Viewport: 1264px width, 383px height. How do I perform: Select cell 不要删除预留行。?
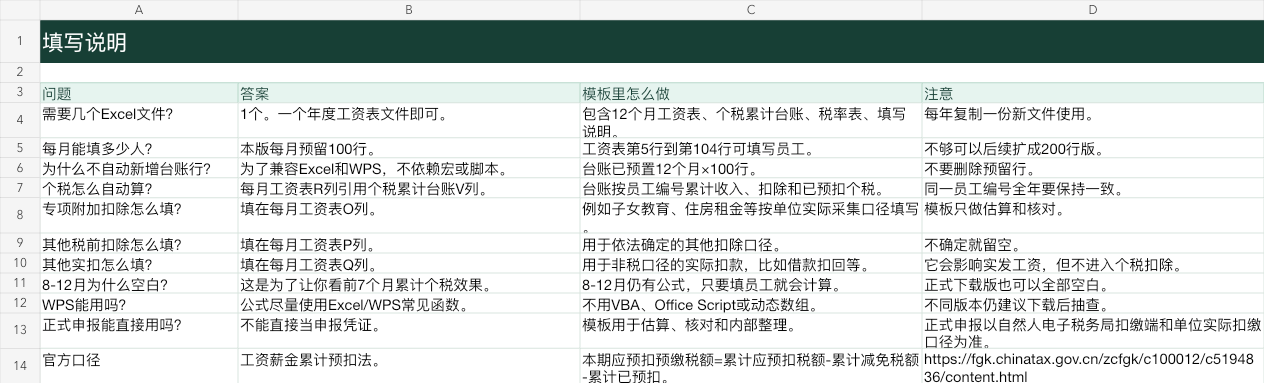click(x=1093, y=168)
